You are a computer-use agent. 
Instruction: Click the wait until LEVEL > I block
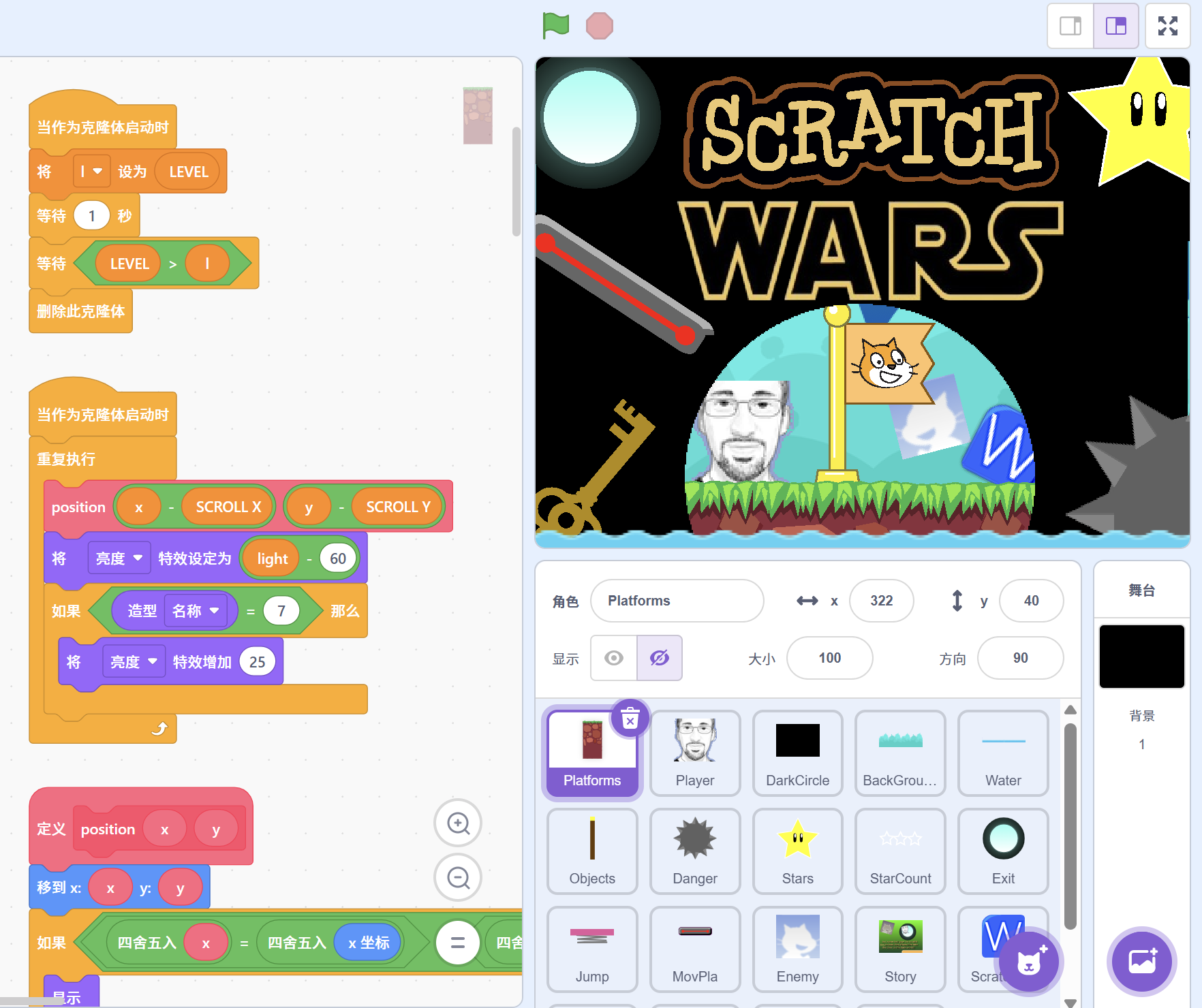click(x=143, y=263)
